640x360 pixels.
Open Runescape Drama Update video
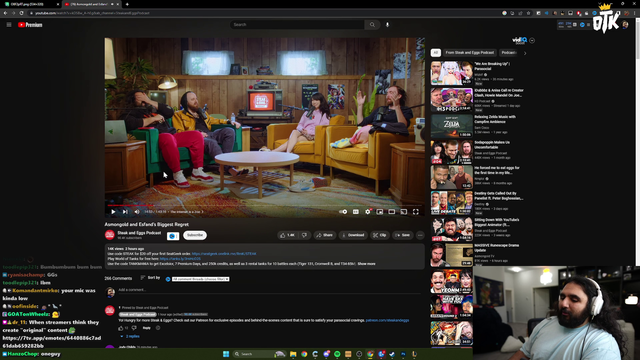point(451,255)
